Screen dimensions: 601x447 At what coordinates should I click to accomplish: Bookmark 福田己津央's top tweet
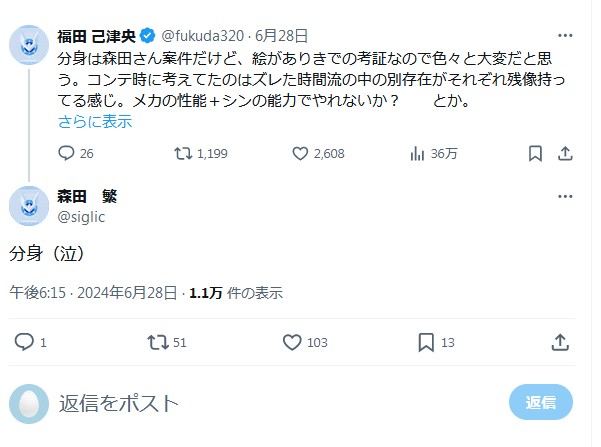533,153
